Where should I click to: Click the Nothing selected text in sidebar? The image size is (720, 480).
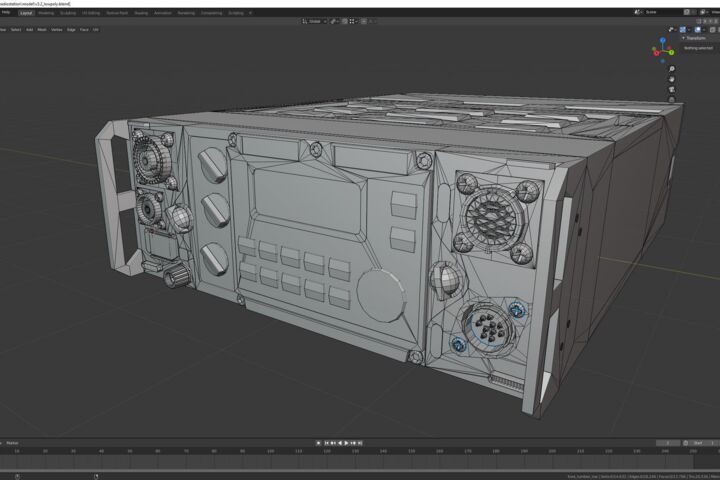pos(698,48)
